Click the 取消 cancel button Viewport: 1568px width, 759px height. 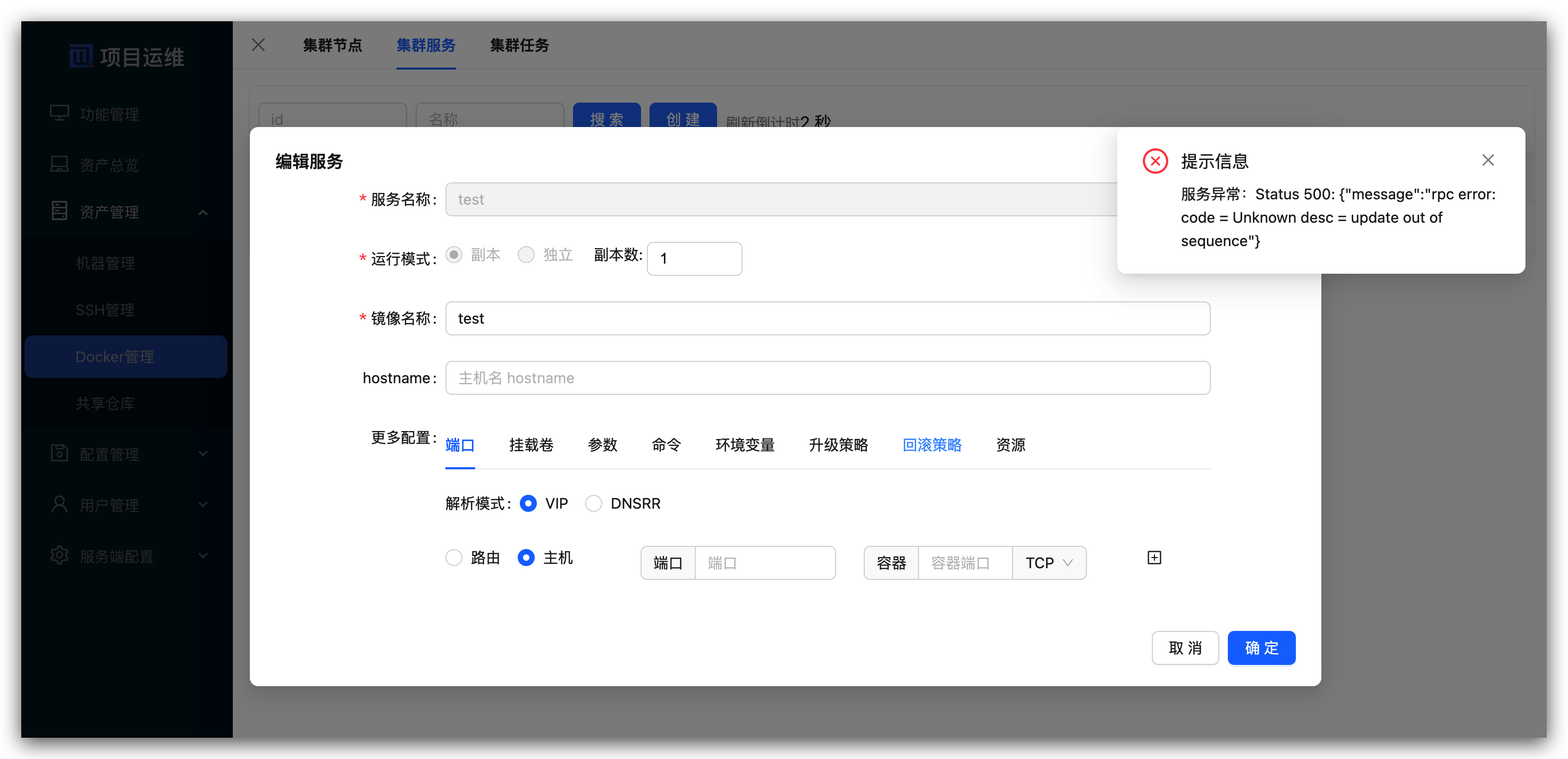[x=1185, y=647]
